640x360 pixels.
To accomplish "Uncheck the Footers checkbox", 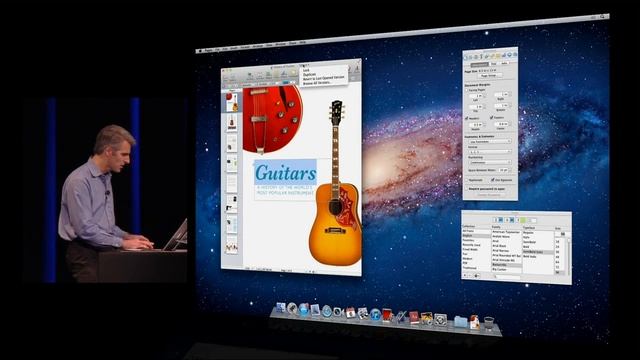I will [x=491, y=118].
